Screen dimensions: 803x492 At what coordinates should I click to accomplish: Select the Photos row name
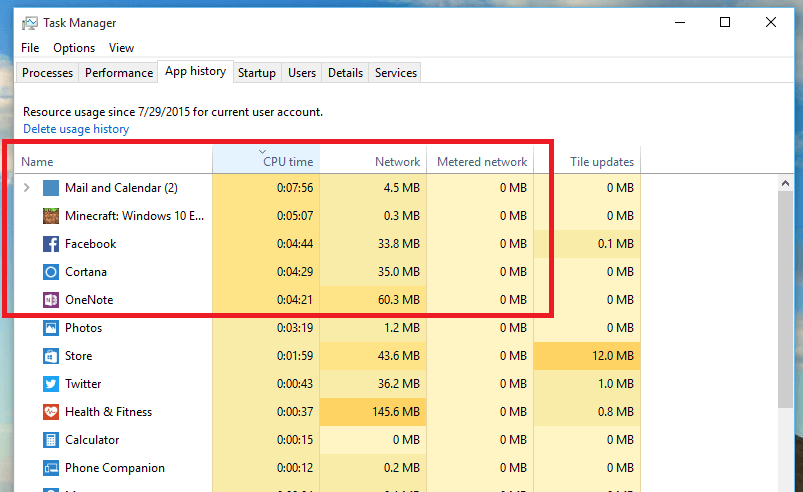click(x=83, y=328)
